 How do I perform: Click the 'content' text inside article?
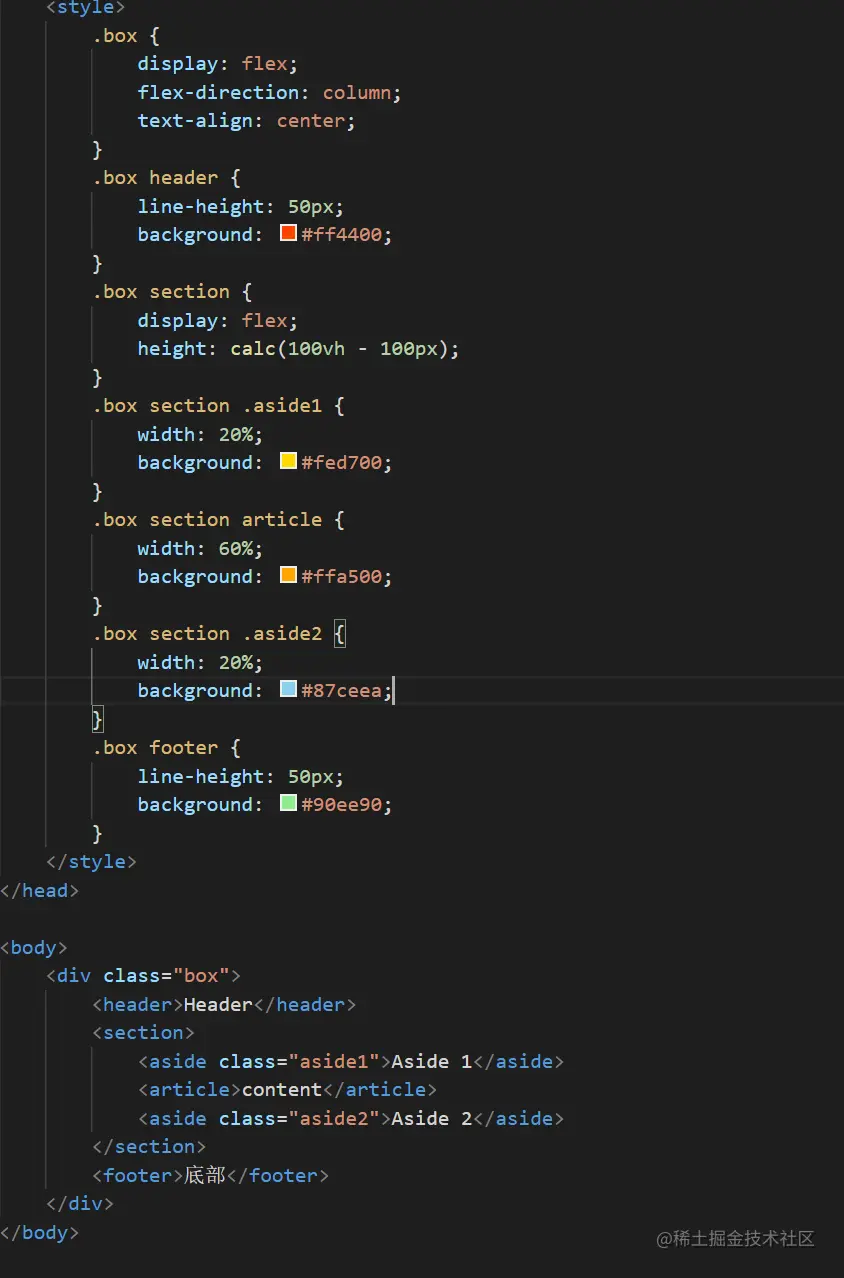pyautogui.click(x=281, y=1089)
